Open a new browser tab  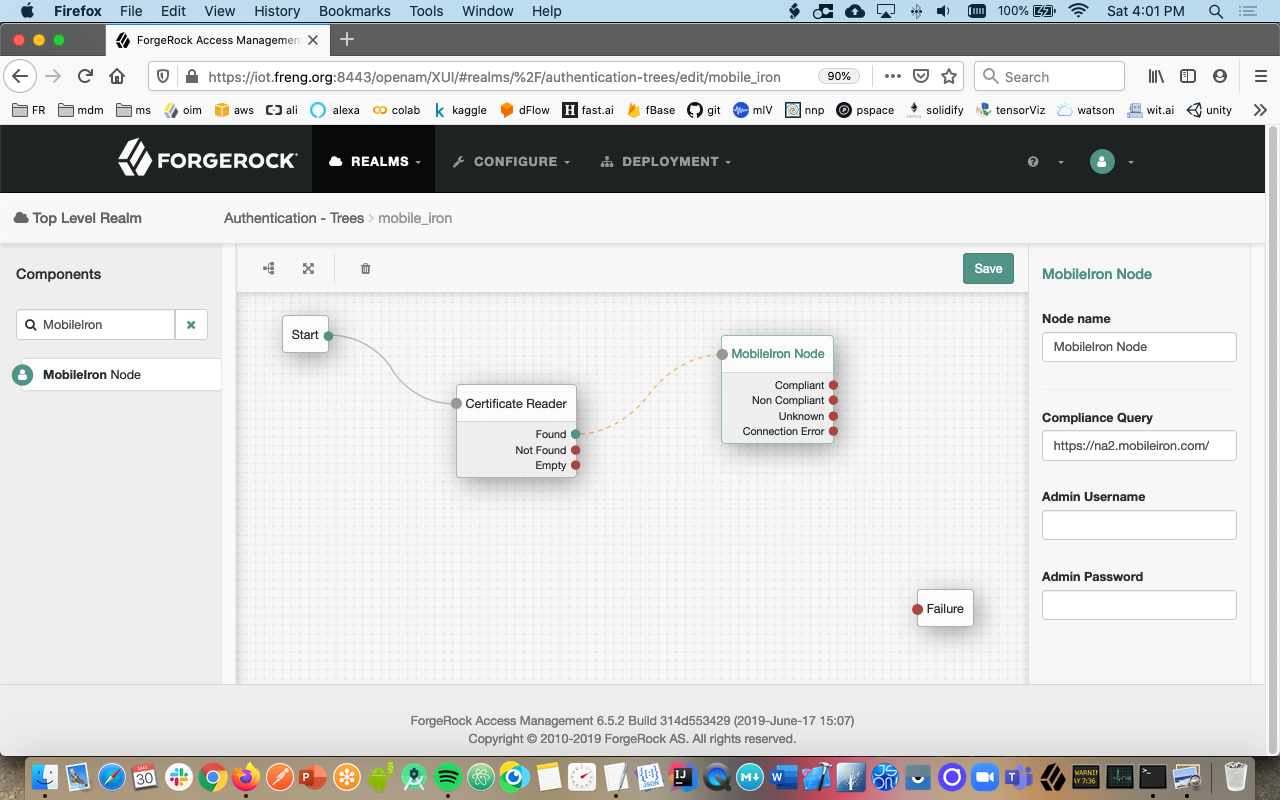click(x=347, y=39)
